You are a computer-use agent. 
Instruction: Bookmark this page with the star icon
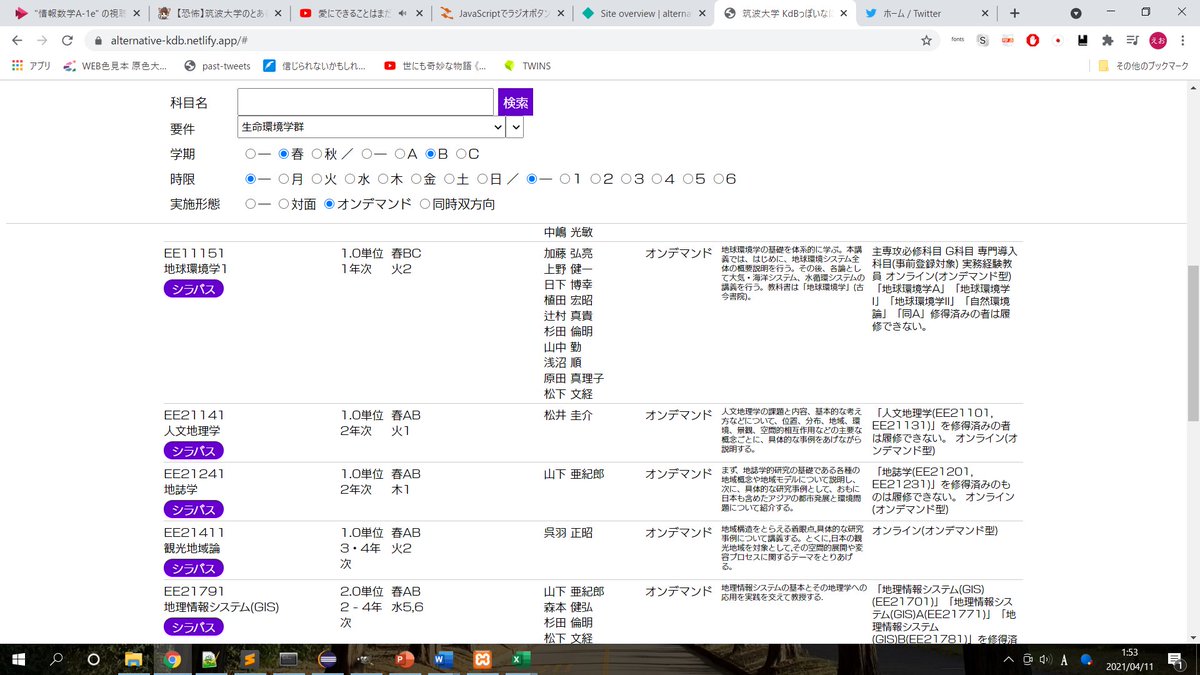(926, 40)
